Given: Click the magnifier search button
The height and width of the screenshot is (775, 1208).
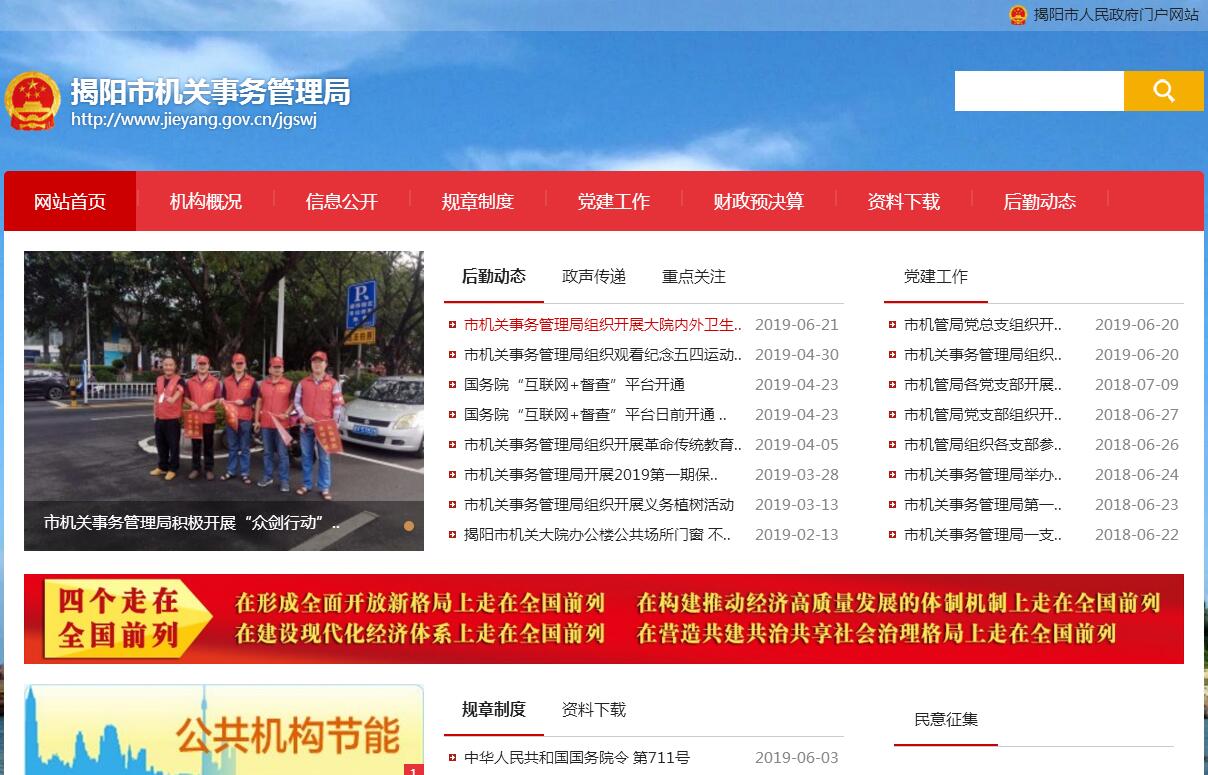Looking at the screenshot, I should (1163, 91).
